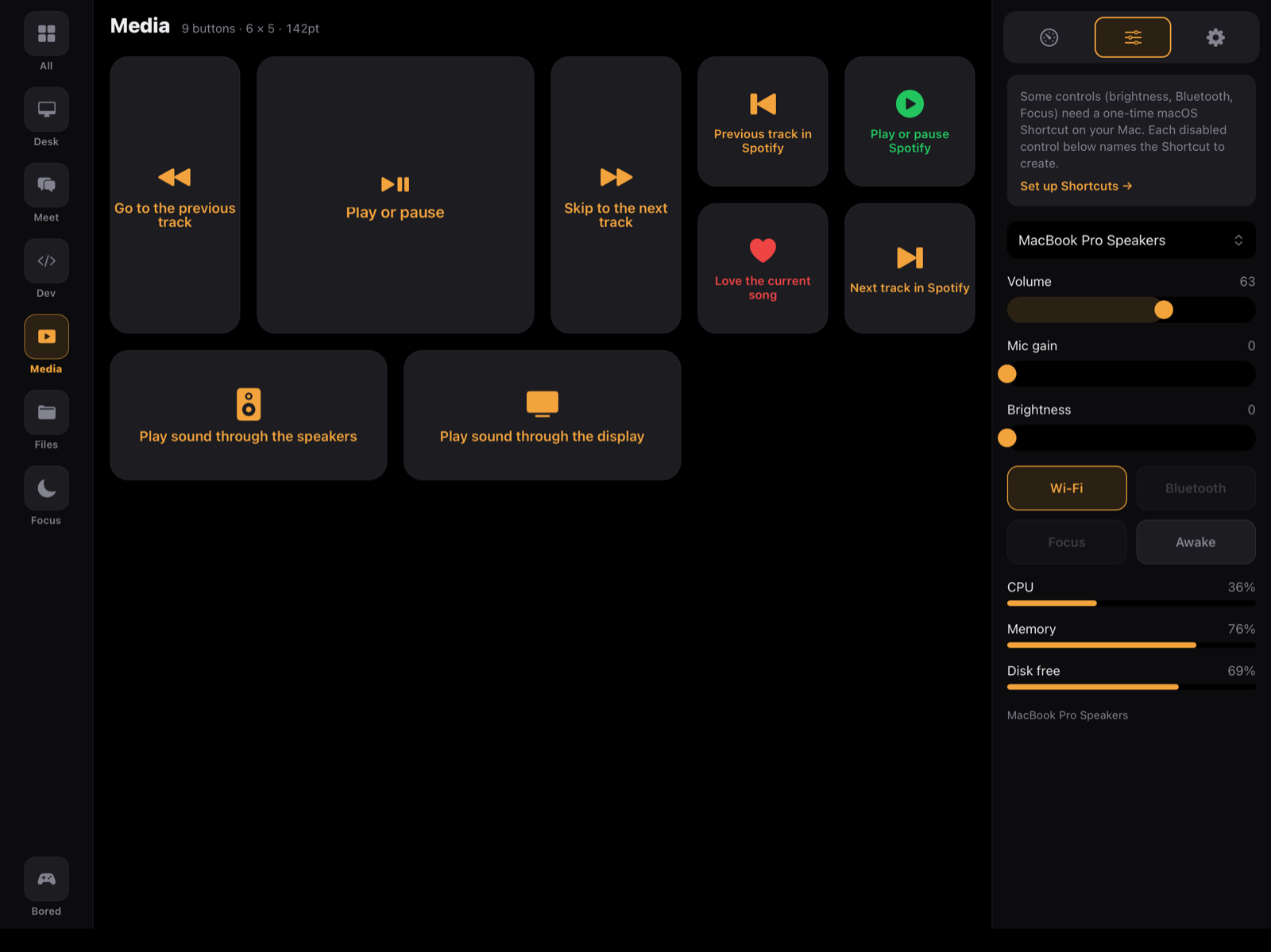Image resolution: width=1271 pixels, height=952 pixels.
Task: Click Previous track in Spotify
Action: tap(763, 121)
